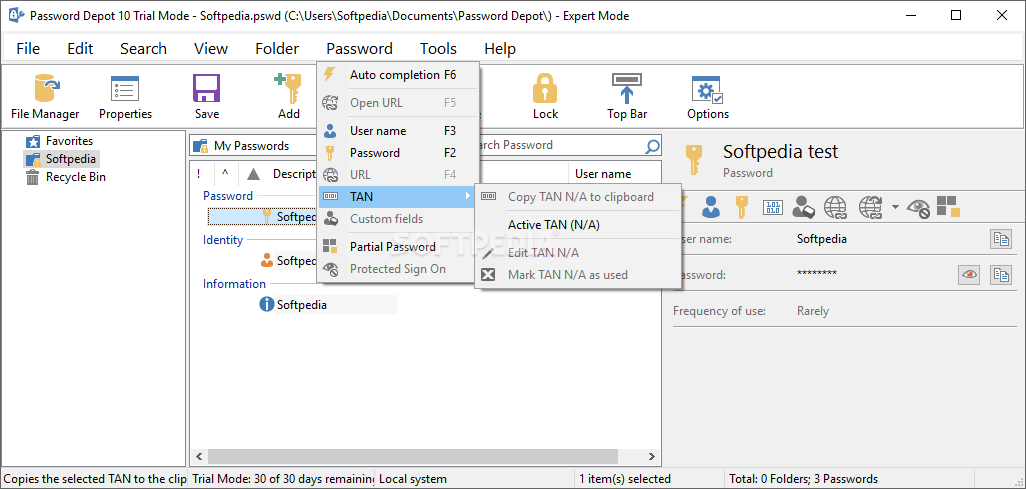The width and height of the screenshot is (1026, 489).
Task: Open the Tools menu
Action: [x=438, y=48]
